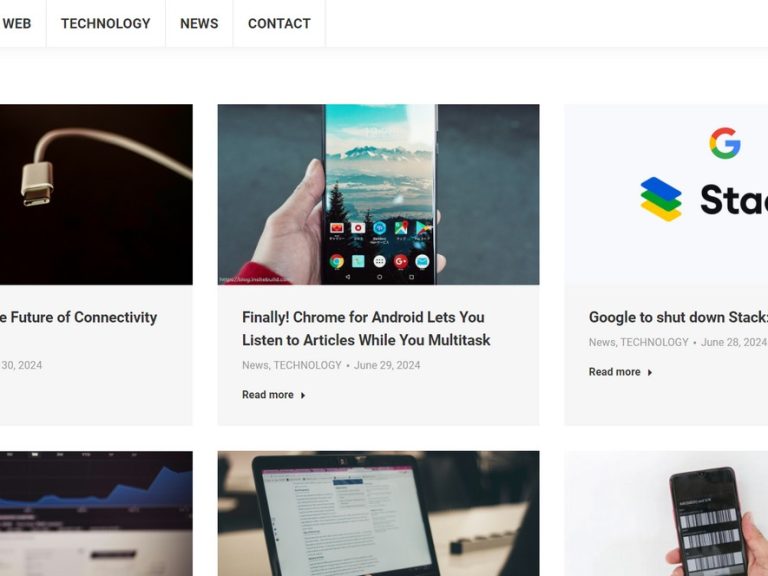Image resolution: width=768 pixels, height=576 pixels.
Task: Open the Google Stack logo thumbnail
Action: [x=666, y=194]
